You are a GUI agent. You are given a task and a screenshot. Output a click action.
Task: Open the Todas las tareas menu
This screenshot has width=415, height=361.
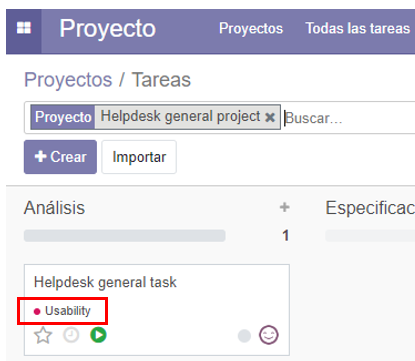click(358, 28)
